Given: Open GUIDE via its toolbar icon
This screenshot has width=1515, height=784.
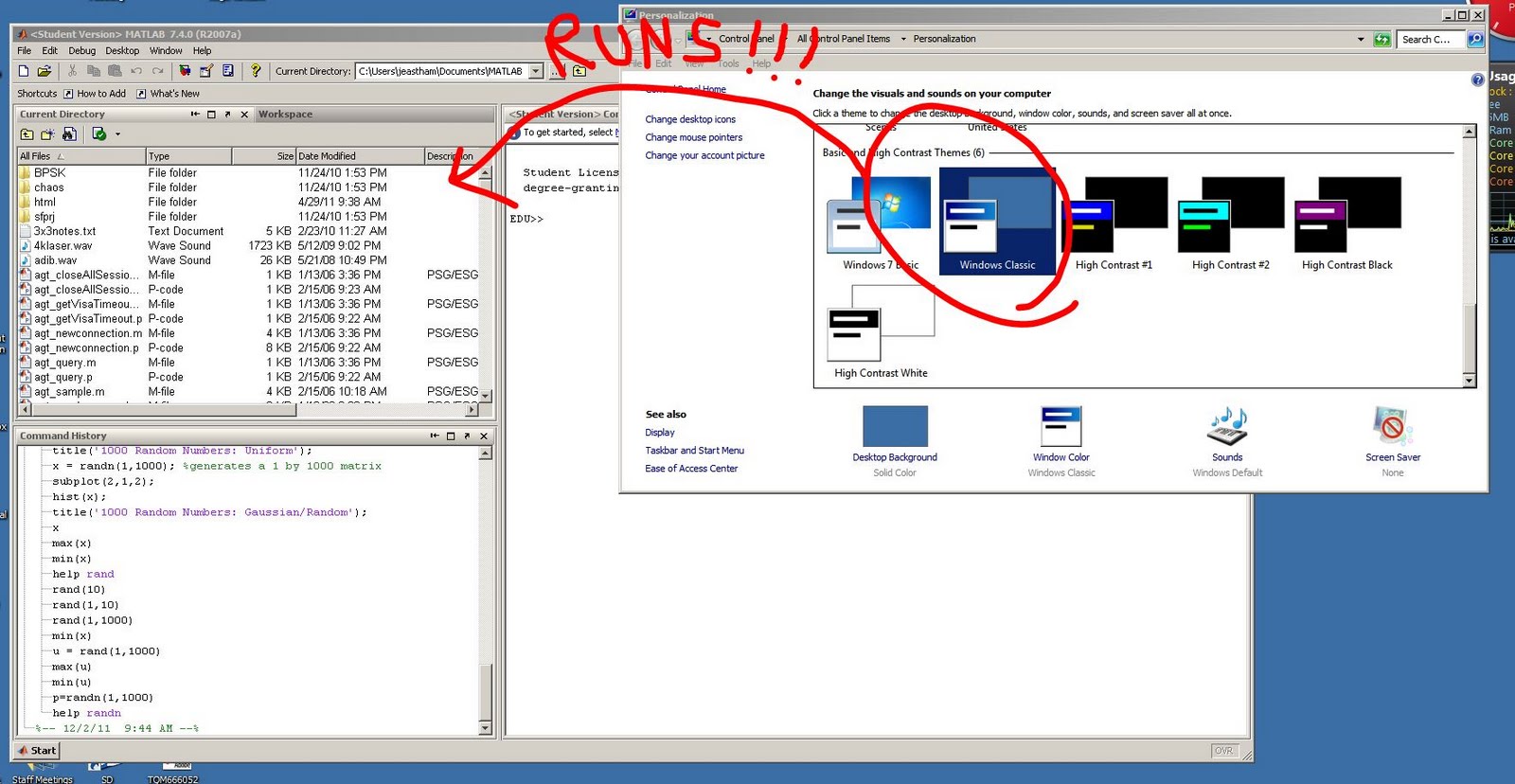Looking at the screenshot, I should [x=205, y=71].
